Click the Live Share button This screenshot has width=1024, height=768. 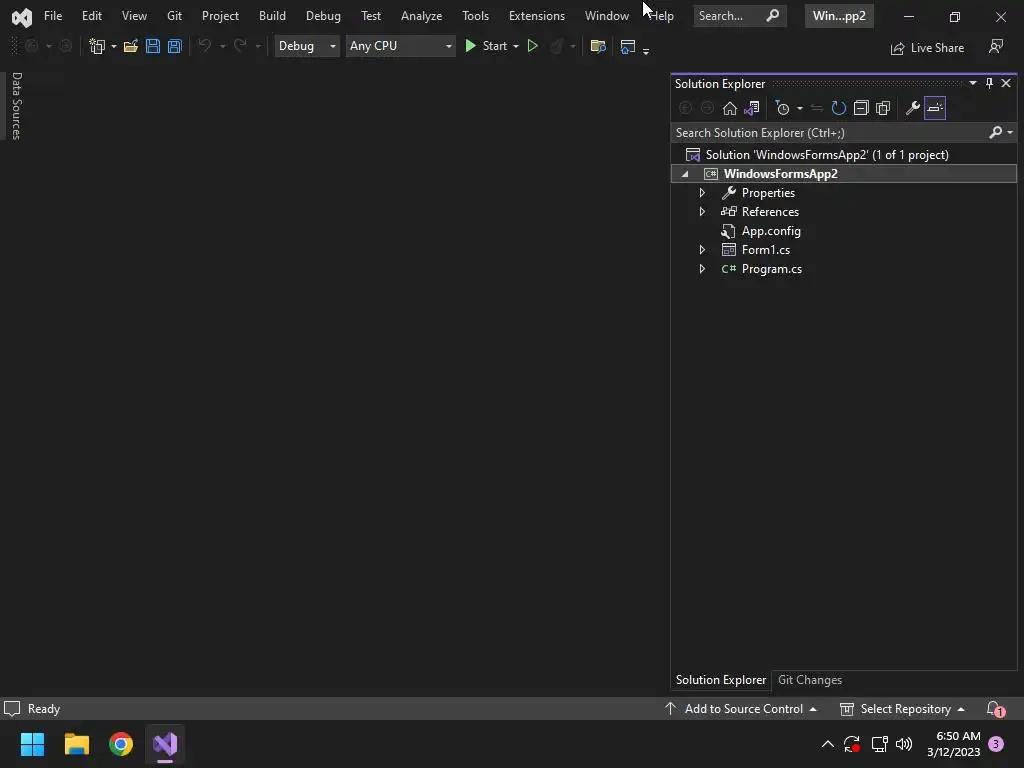[927, 48]
